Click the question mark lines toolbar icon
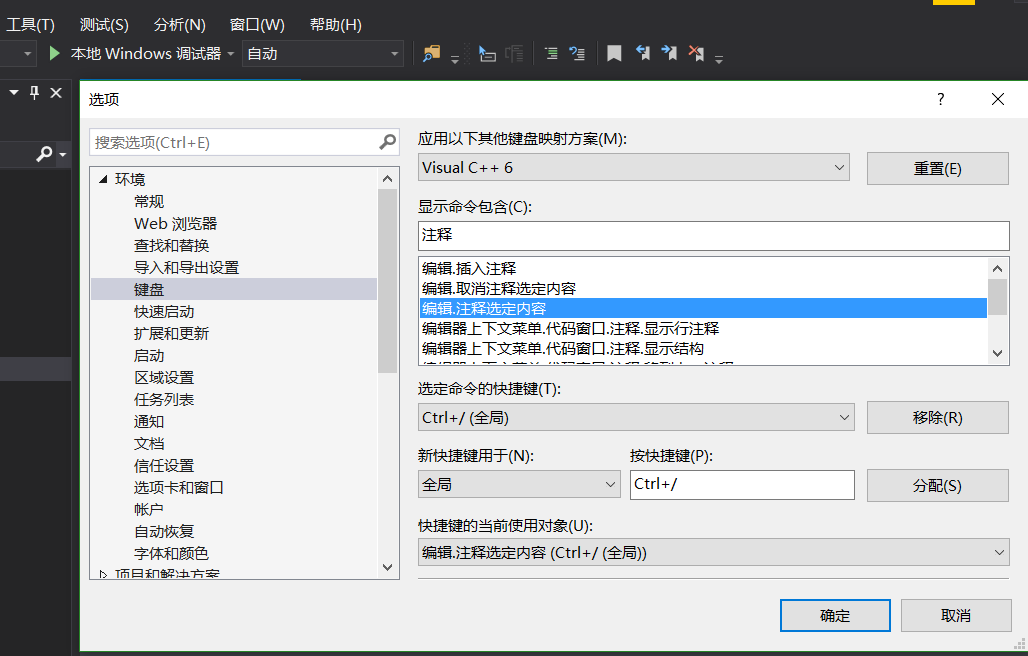Screen dimensions: 1028x656 coord(577,53)
